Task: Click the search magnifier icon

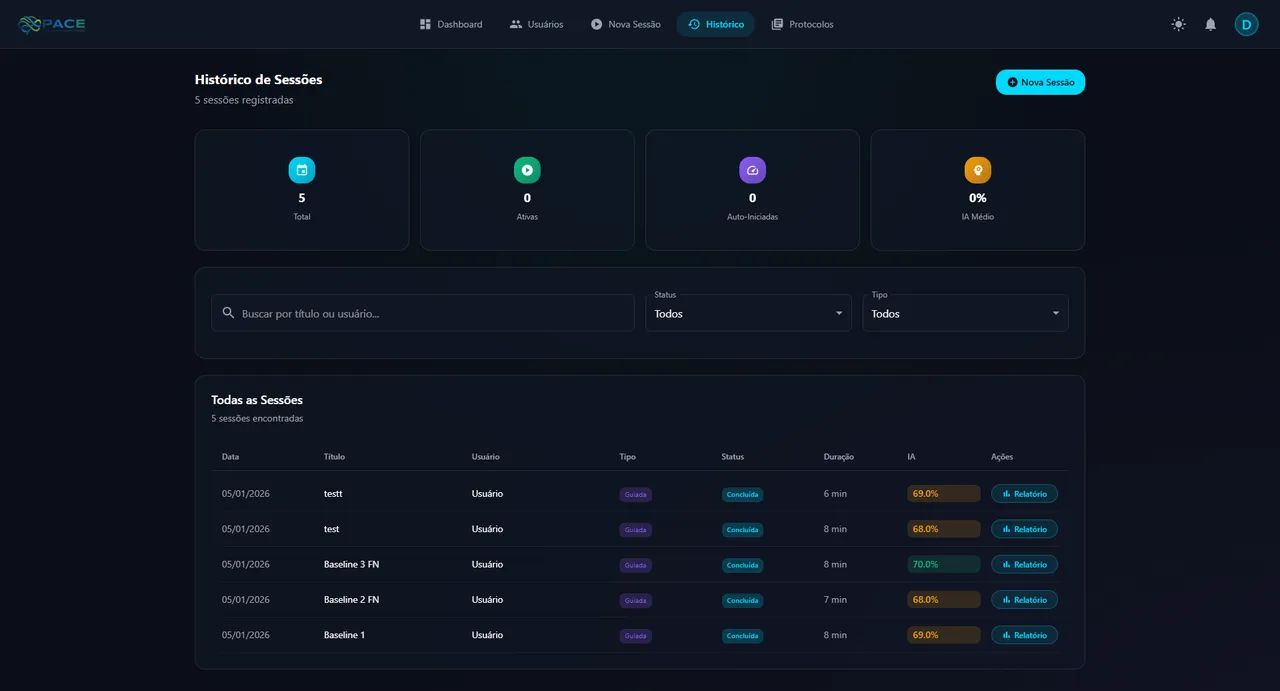Action: coord(228,313)
